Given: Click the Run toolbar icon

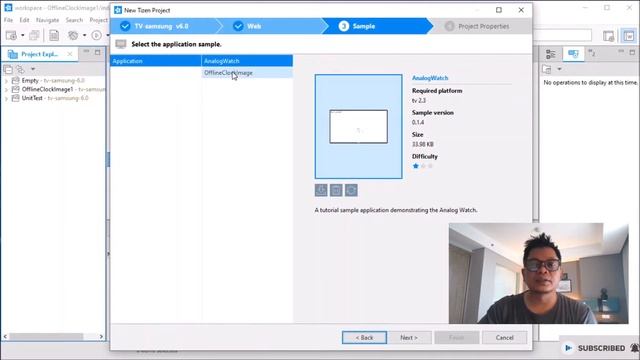Looking at the screenshot, I should click(x=96, y=36).
